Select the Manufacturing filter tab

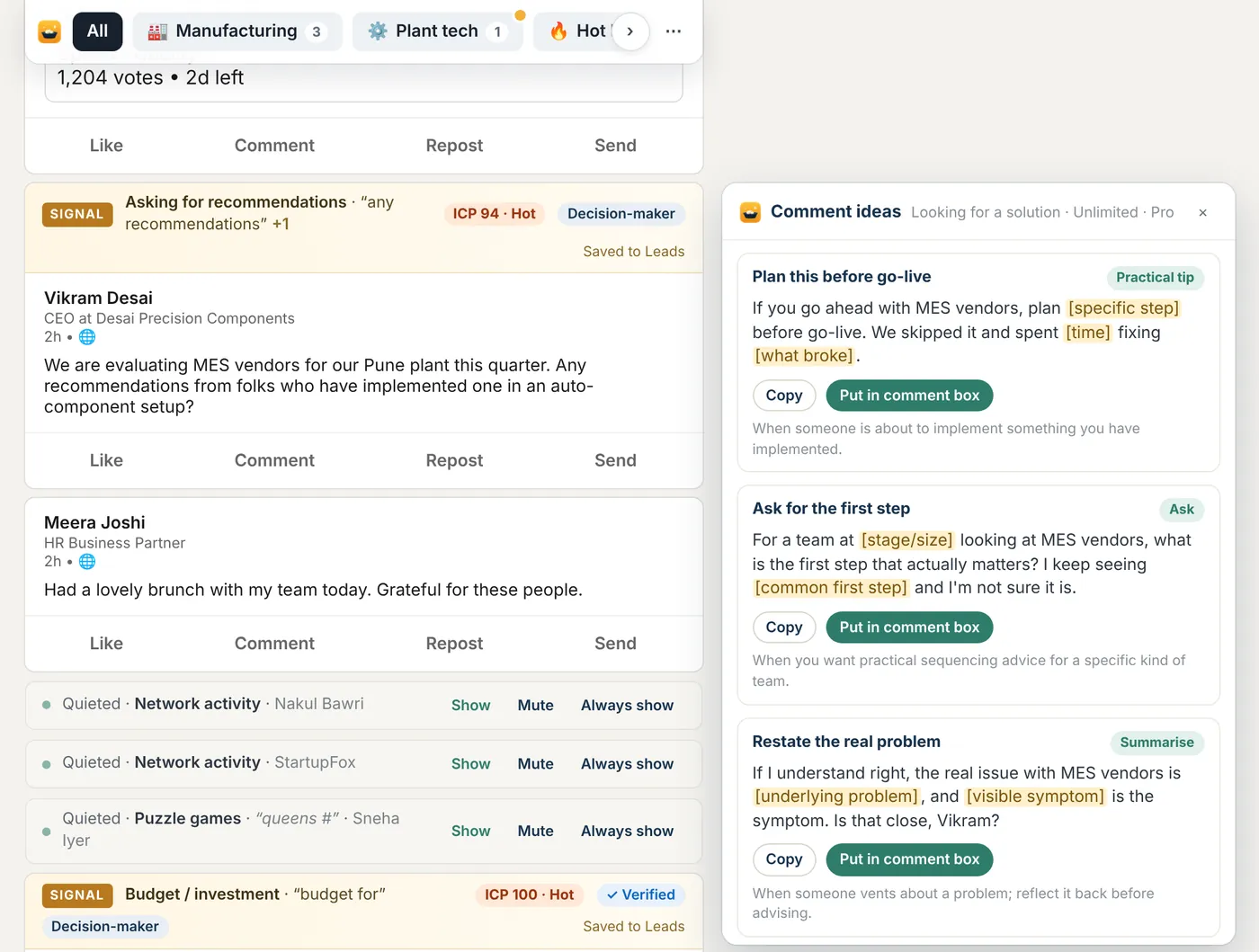(x=237, y=31)
